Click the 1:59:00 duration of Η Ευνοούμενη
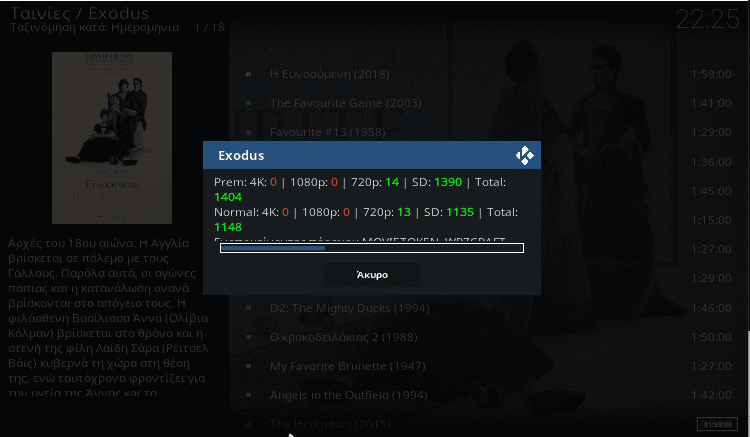 coord(711,74)
